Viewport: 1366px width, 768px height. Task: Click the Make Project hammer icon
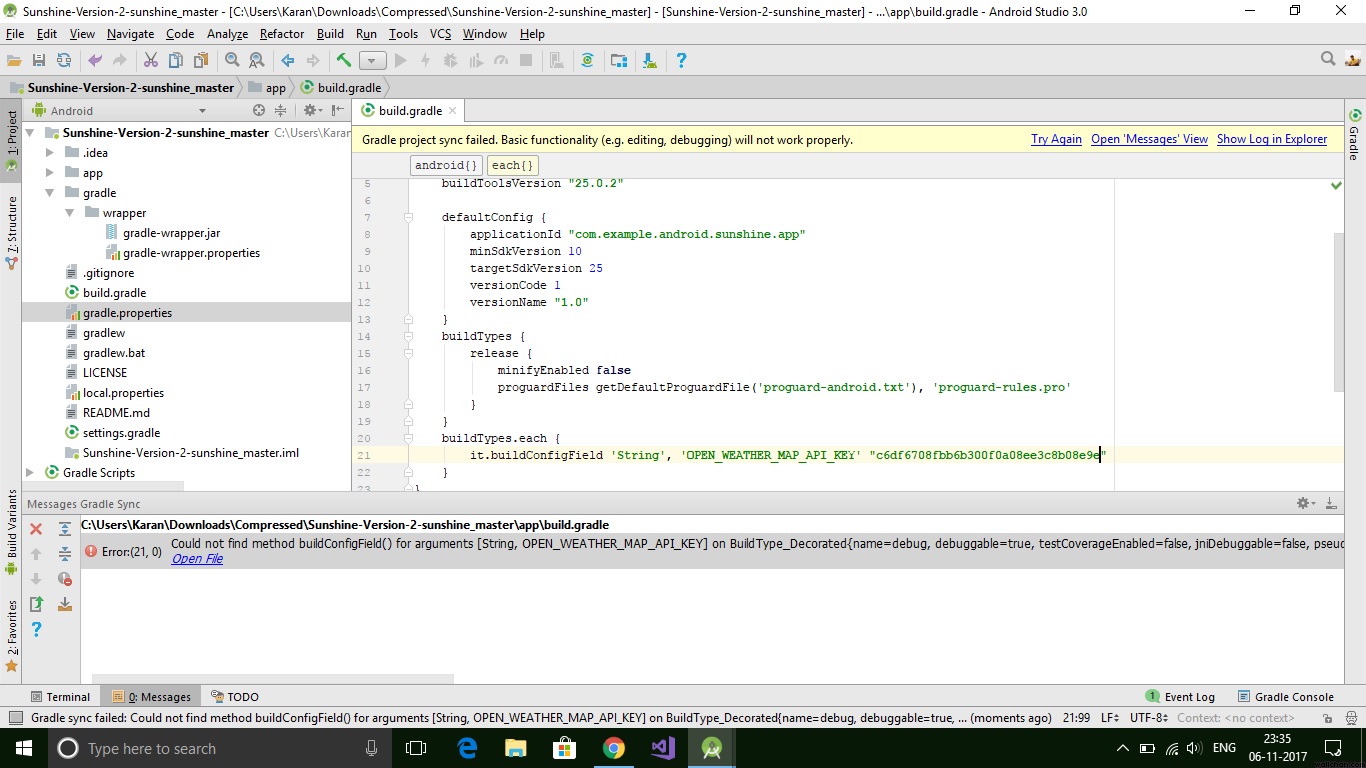344,61
